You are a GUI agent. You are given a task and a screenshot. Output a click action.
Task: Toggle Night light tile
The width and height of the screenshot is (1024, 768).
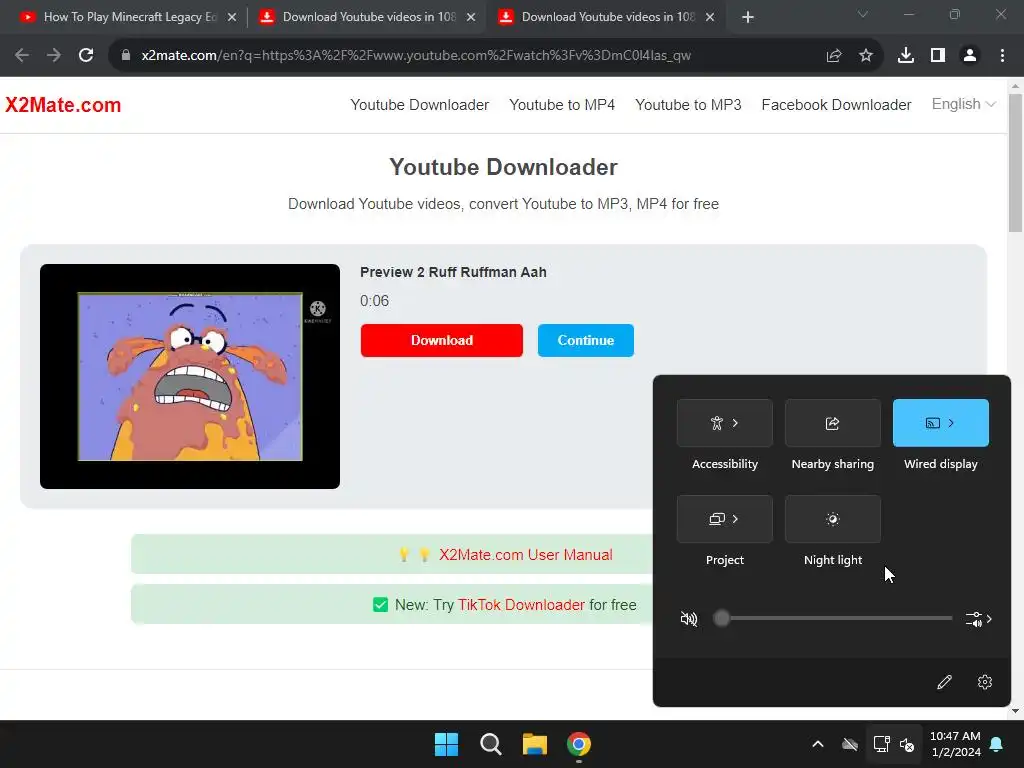click(x=833, y=519)
